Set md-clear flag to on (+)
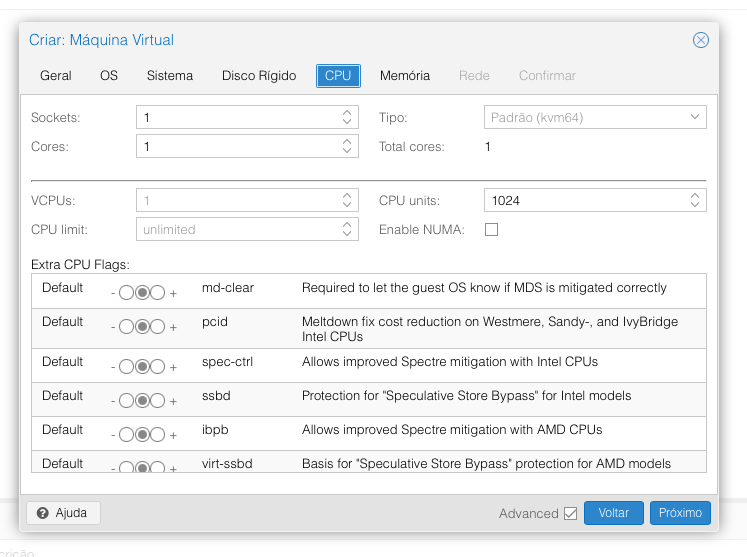The image size is (747, 557). [x=158, y=294]
